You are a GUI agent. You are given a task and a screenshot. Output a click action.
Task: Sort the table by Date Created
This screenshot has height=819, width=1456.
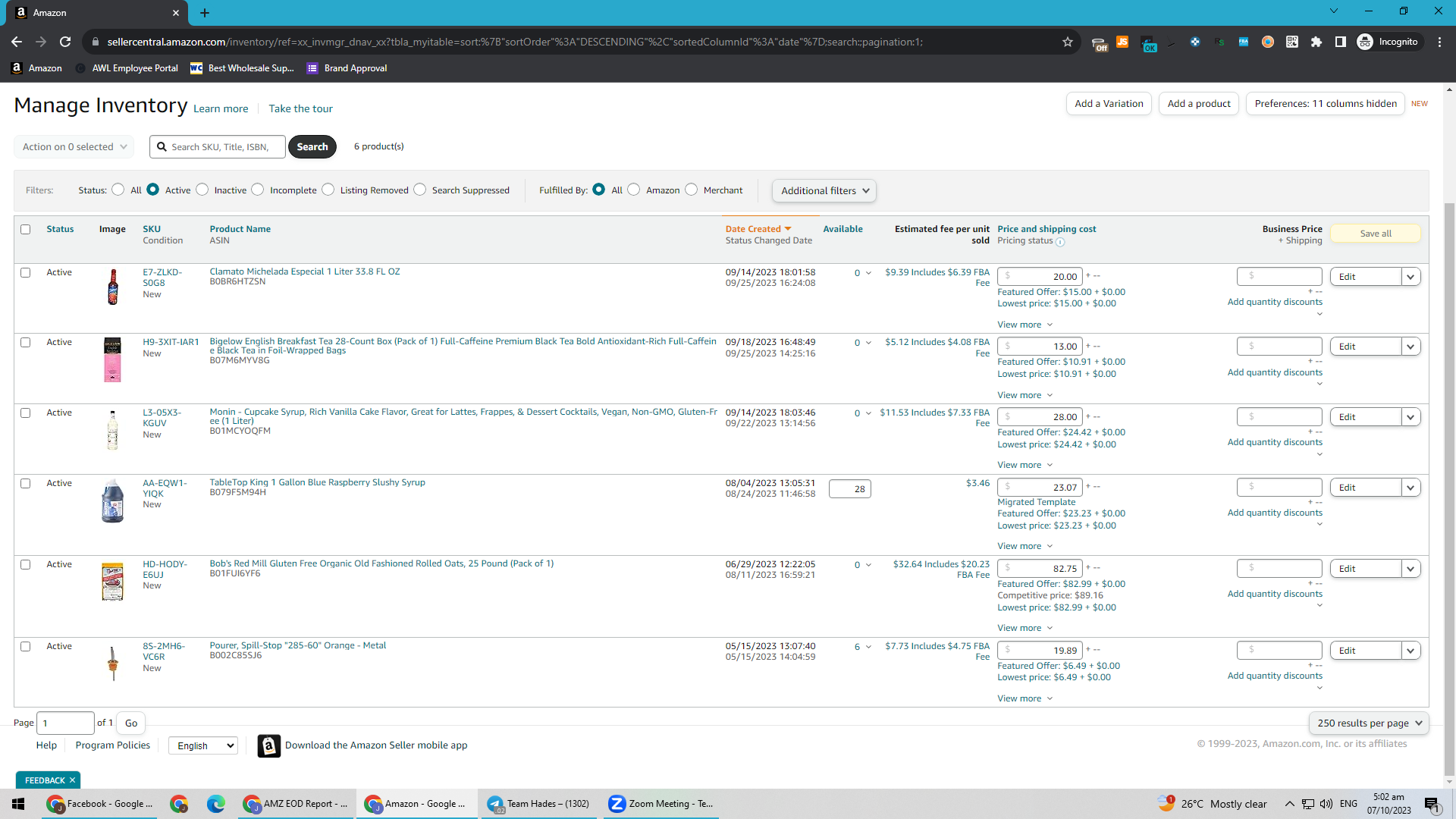(758, 229)
